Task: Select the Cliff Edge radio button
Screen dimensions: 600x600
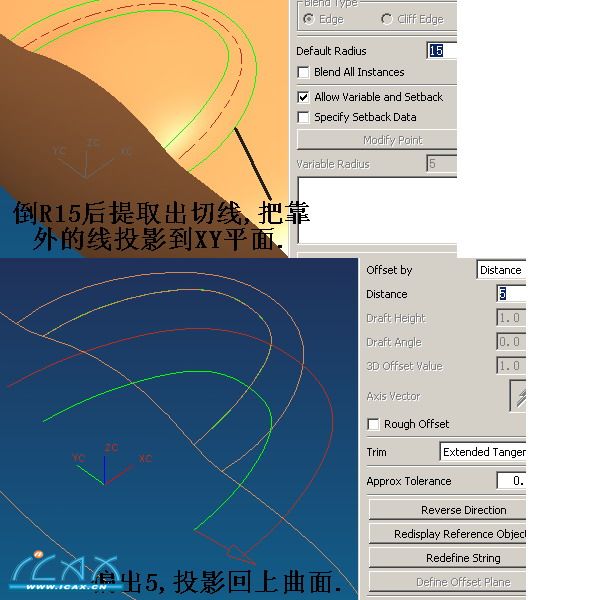Action: click(x=387, y=19)
